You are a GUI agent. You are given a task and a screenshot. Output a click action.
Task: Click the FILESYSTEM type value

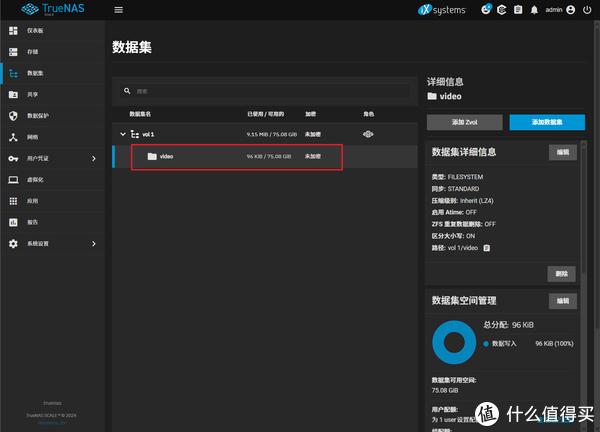[x=465, y=177]
